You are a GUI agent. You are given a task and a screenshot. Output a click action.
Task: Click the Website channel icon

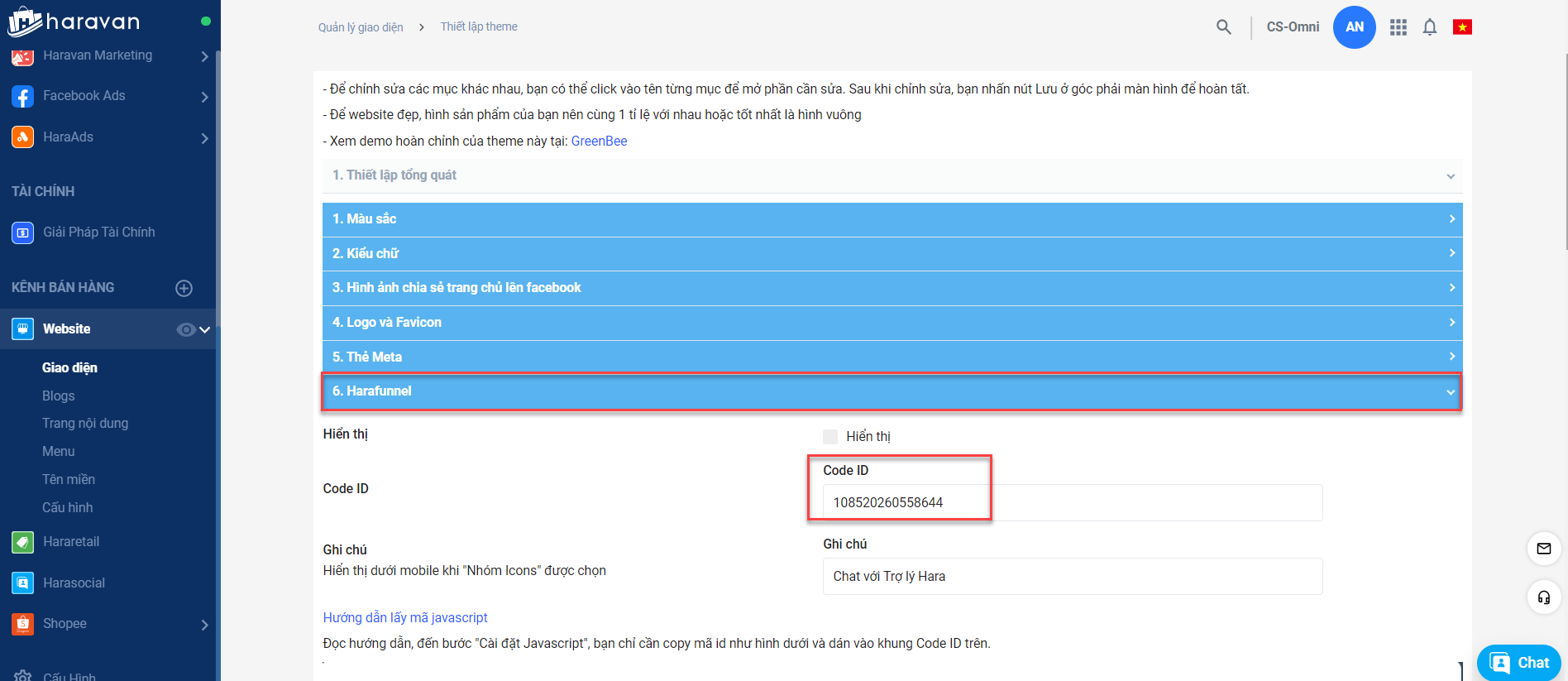coord(22,329)
